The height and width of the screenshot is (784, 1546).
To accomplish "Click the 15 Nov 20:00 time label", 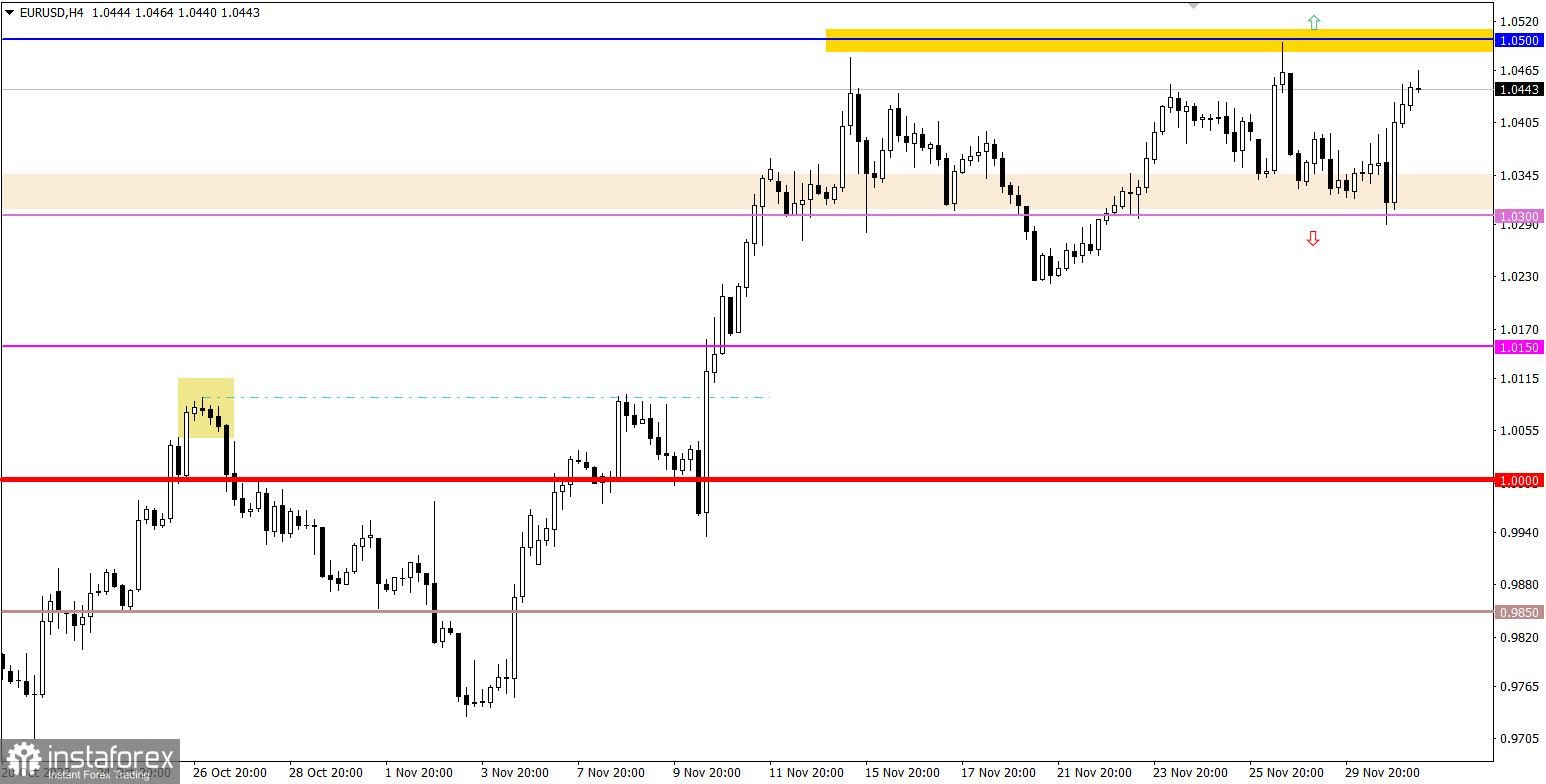I will [902, 773].
